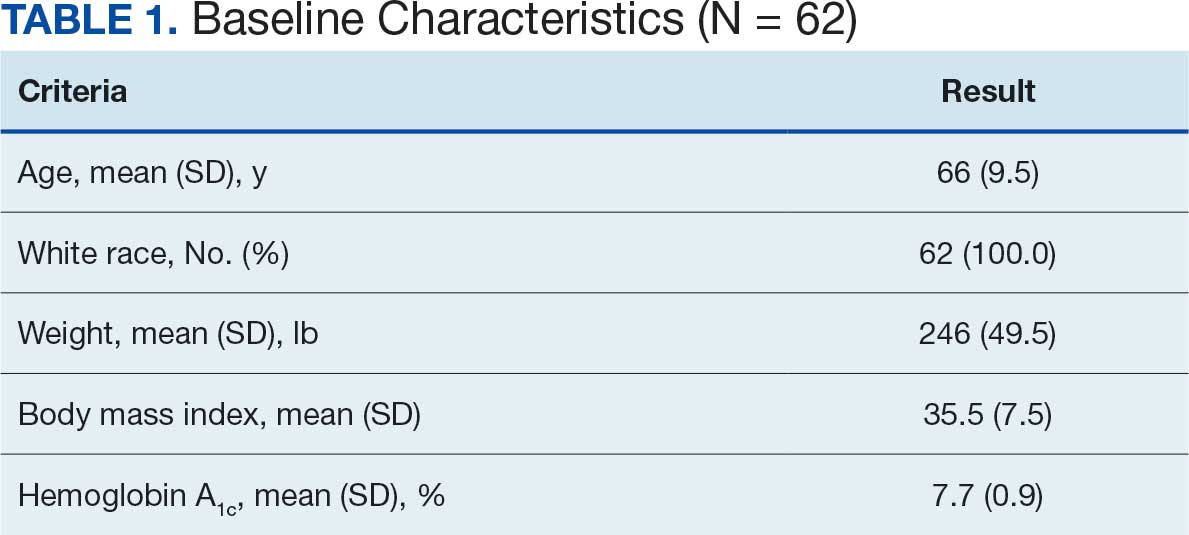
Task: Select the Criteria column header
Action: click(x=72, y=92)
